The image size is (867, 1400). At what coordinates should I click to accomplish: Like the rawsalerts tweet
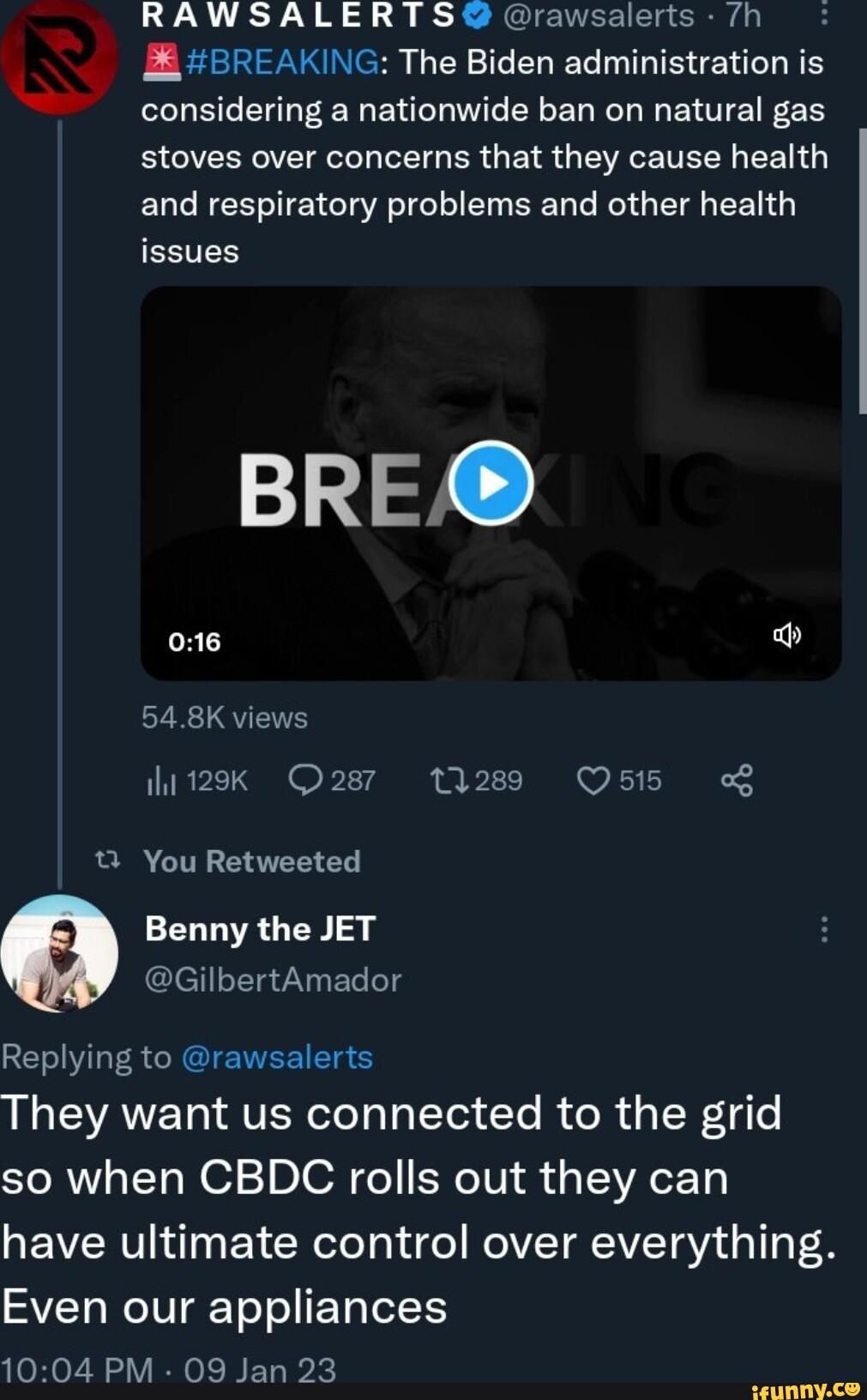click(x=593, y=781)
